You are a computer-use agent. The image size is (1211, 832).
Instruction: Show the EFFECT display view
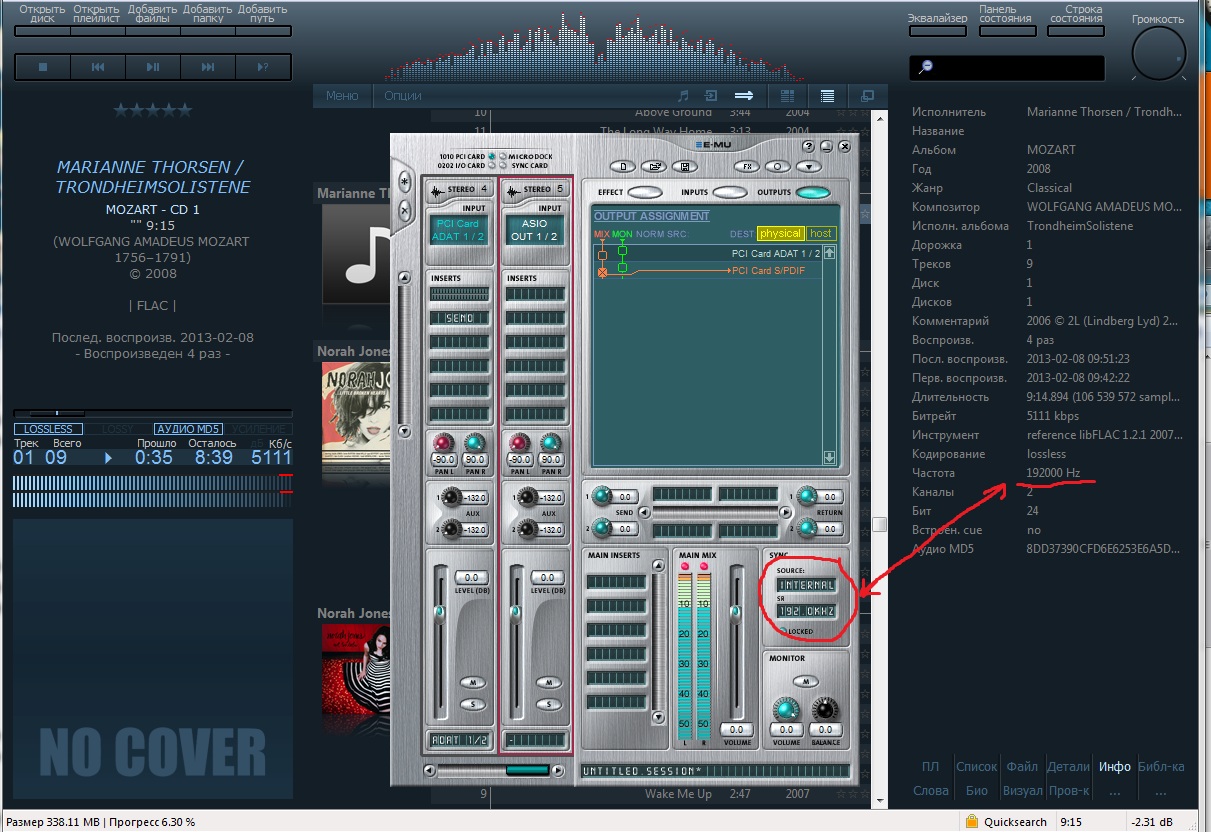[645, 192]
